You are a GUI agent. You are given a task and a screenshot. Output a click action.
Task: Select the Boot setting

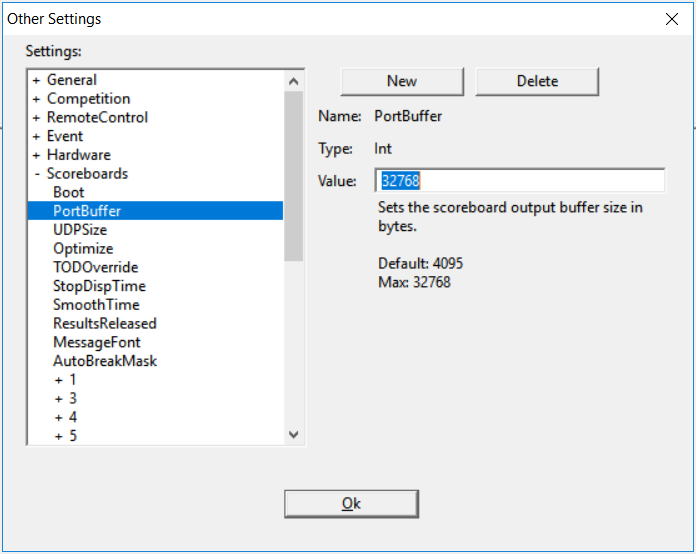pos(68,192)
